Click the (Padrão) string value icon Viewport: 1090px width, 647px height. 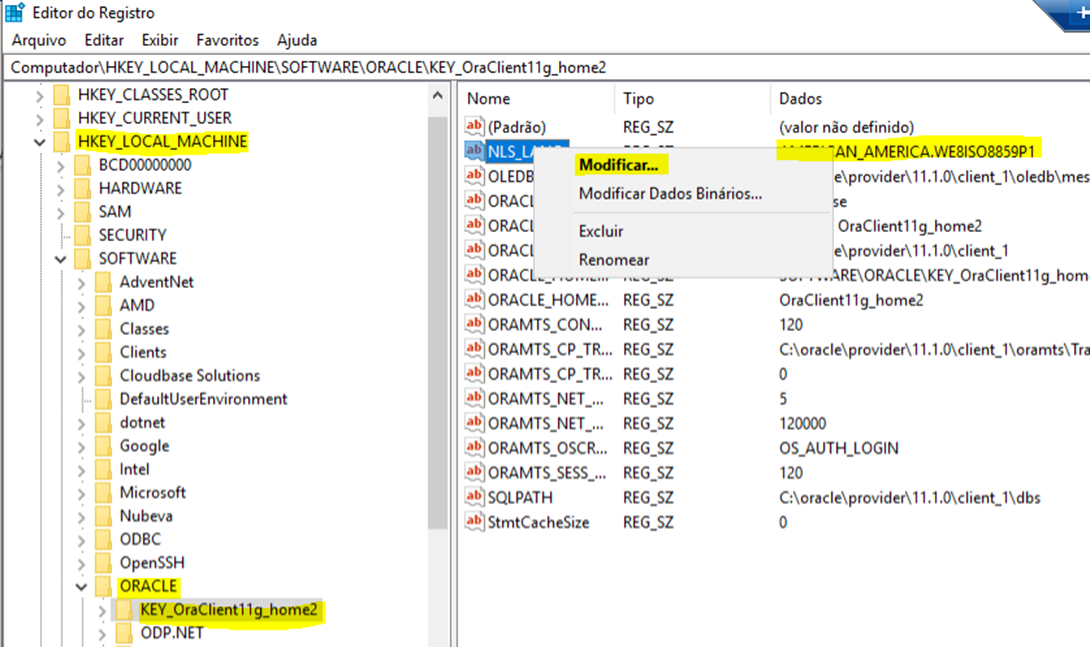click(474, 126)
